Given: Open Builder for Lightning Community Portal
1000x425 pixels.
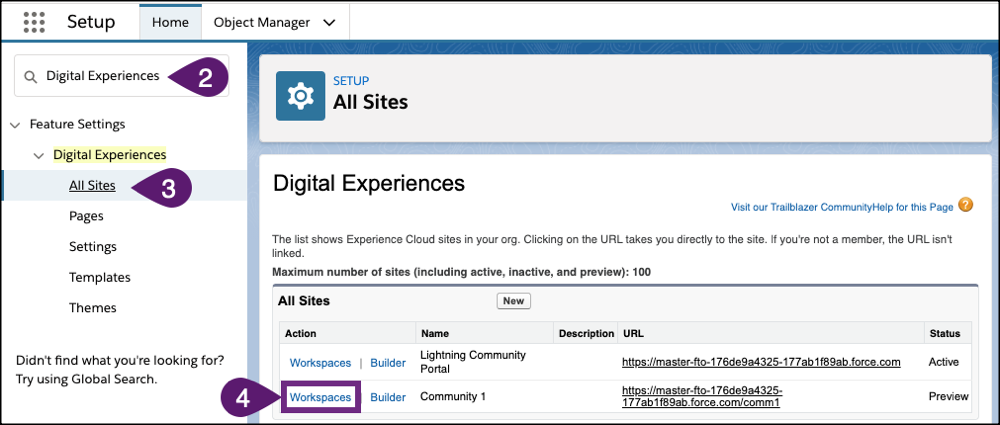Looking at the screenshot, I should 388,362.
